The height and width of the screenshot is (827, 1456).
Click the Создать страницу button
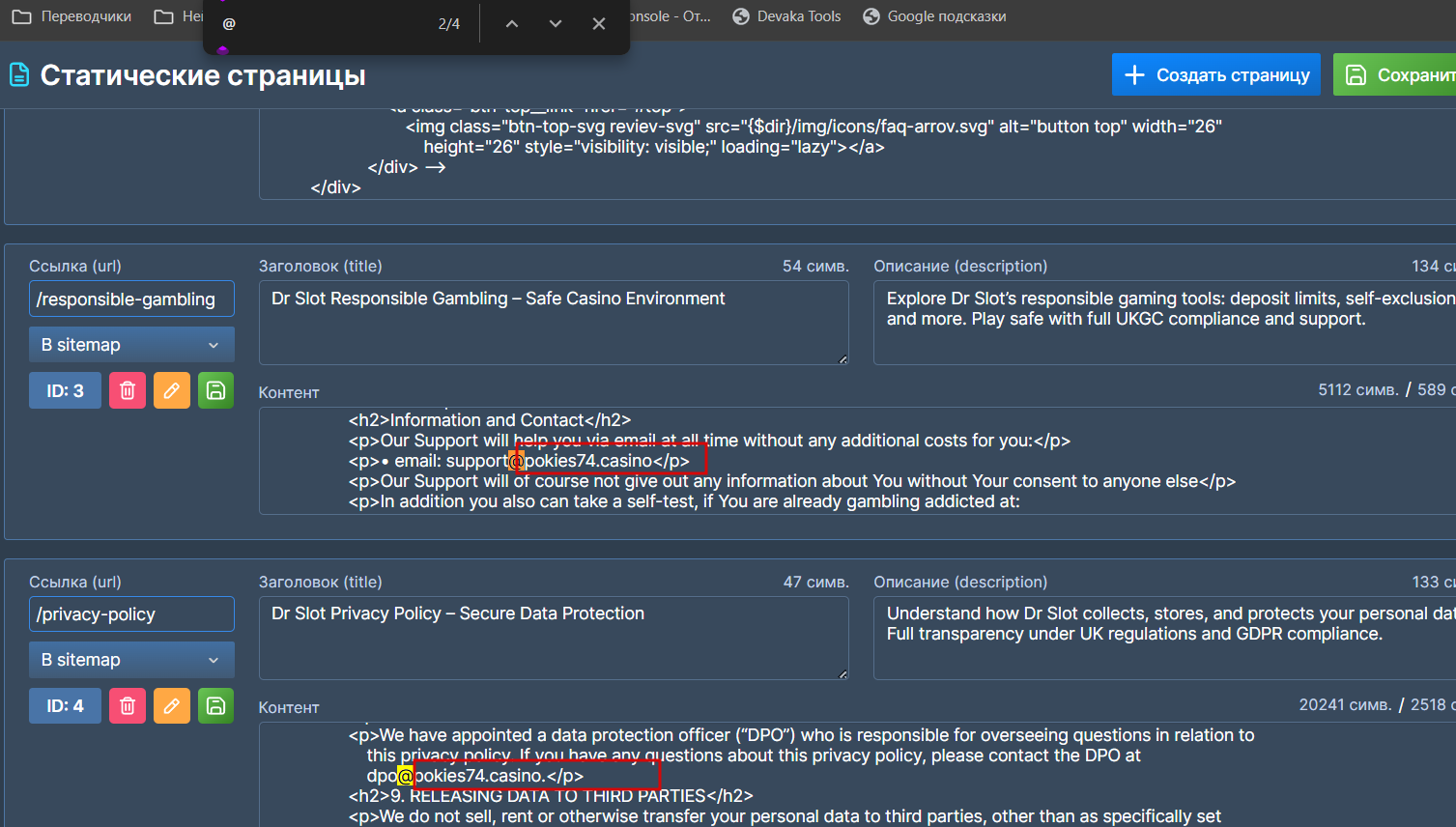[1216, 74]
